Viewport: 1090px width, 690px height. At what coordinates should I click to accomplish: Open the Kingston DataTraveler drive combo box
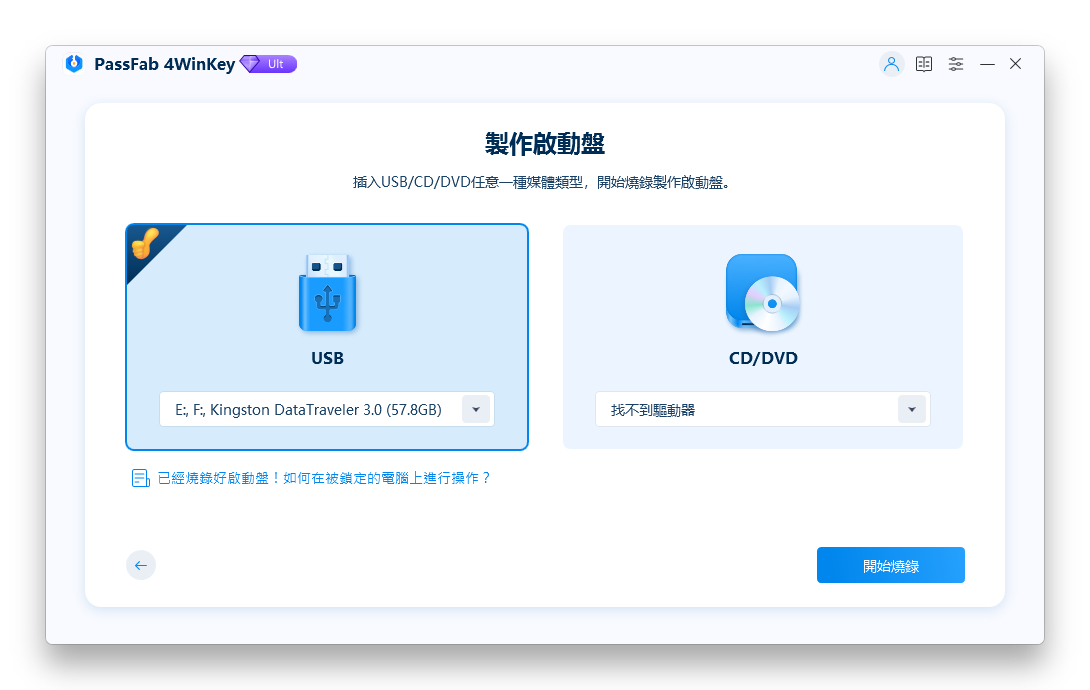click(x=327, y=409)
